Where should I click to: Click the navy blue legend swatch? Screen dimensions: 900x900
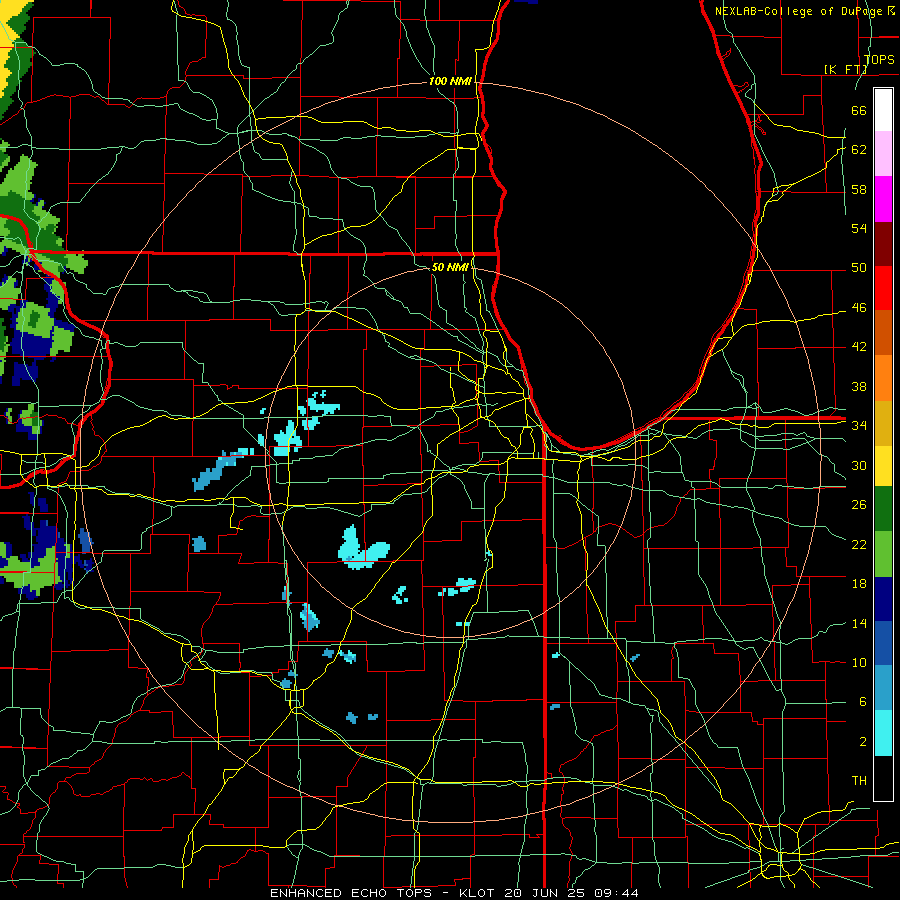click(x=883, y=599)
